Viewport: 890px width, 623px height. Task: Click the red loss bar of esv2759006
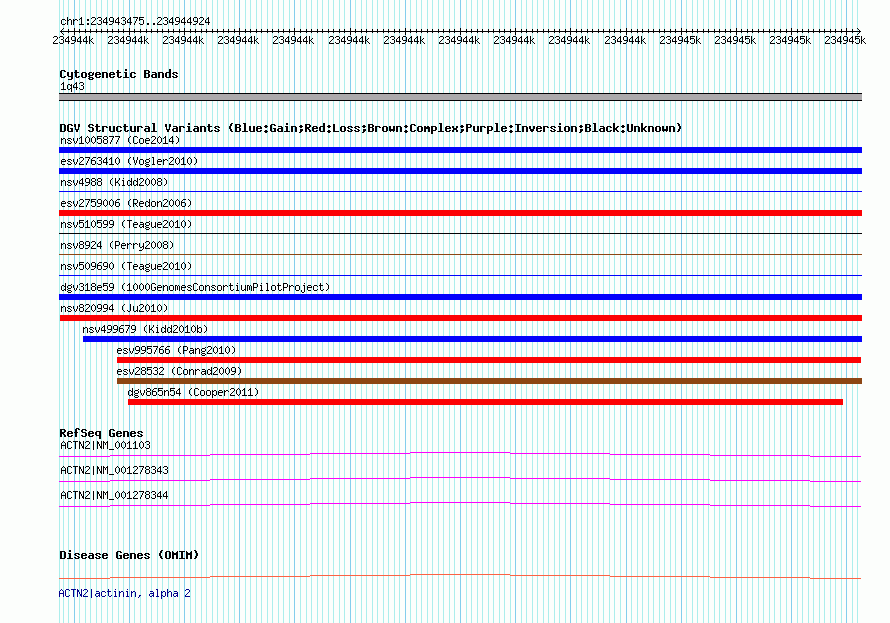[460, 213]
